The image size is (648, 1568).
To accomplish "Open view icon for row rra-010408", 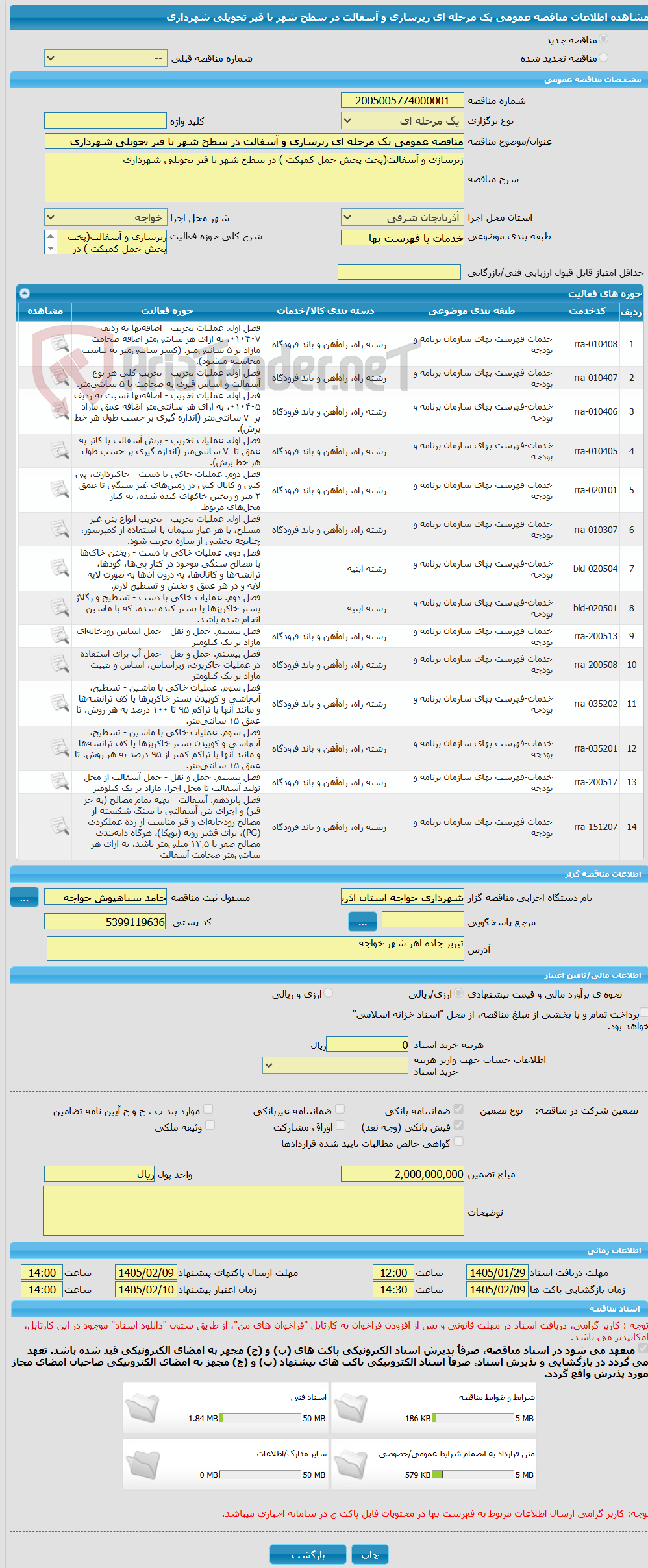I will point(60,344).
